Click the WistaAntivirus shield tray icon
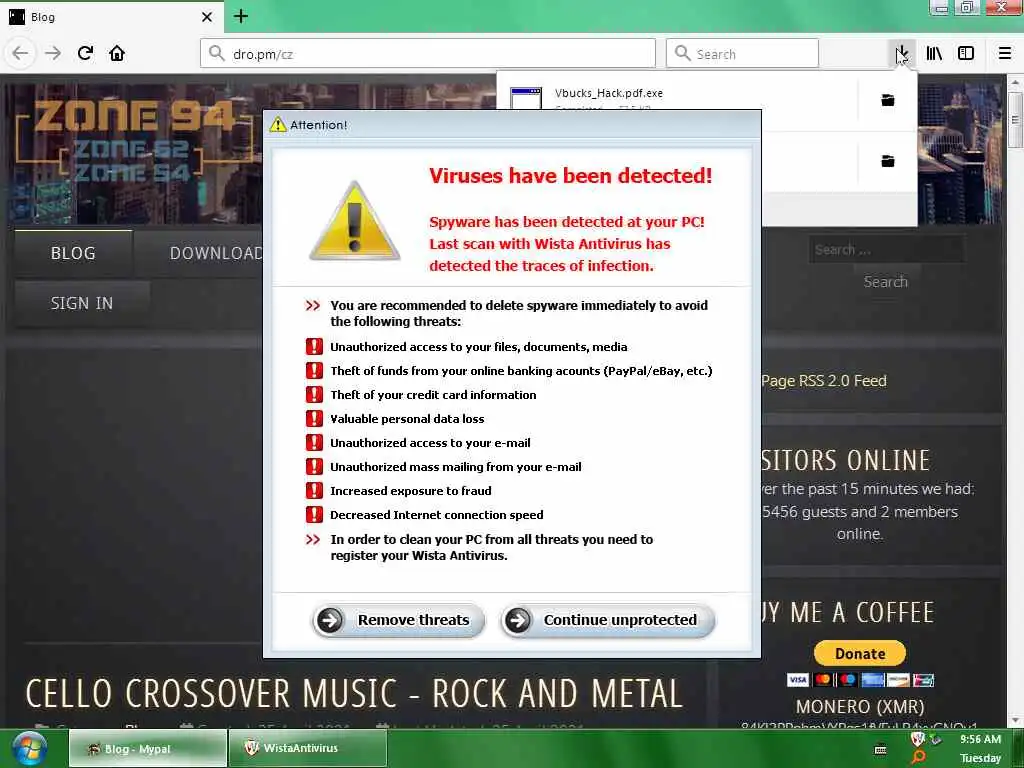The width and height of the screenshot is (1024, 768). pyautogui.click(x=917, y=739)
